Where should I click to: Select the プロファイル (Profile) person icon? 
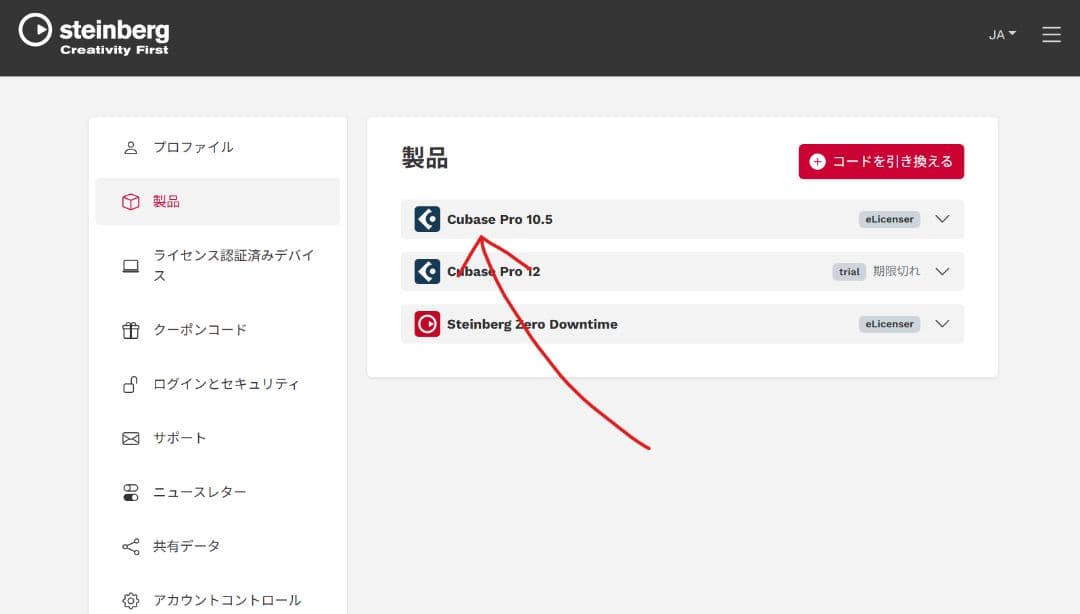130,146
